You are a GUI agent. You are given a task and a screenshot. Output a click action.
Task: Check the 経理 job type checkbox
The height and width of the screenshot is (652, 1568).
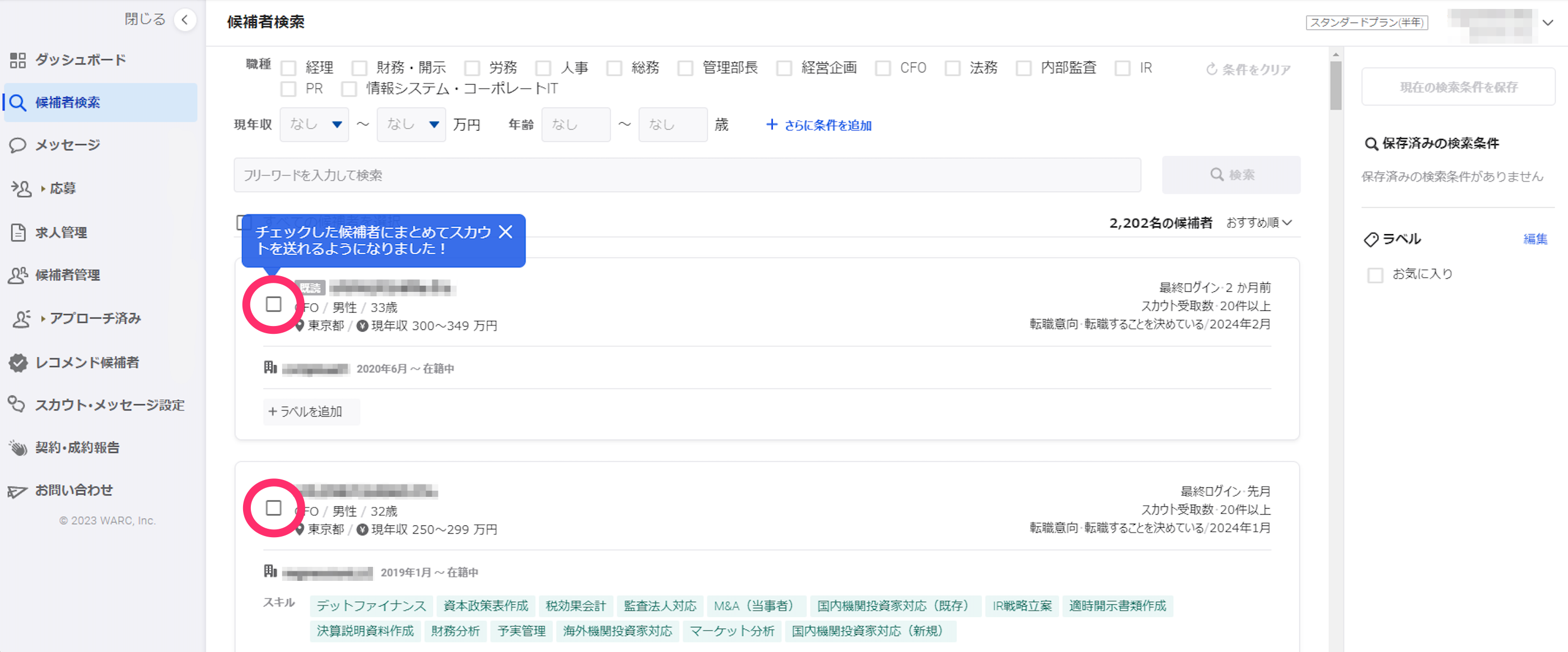pos(288,68)
